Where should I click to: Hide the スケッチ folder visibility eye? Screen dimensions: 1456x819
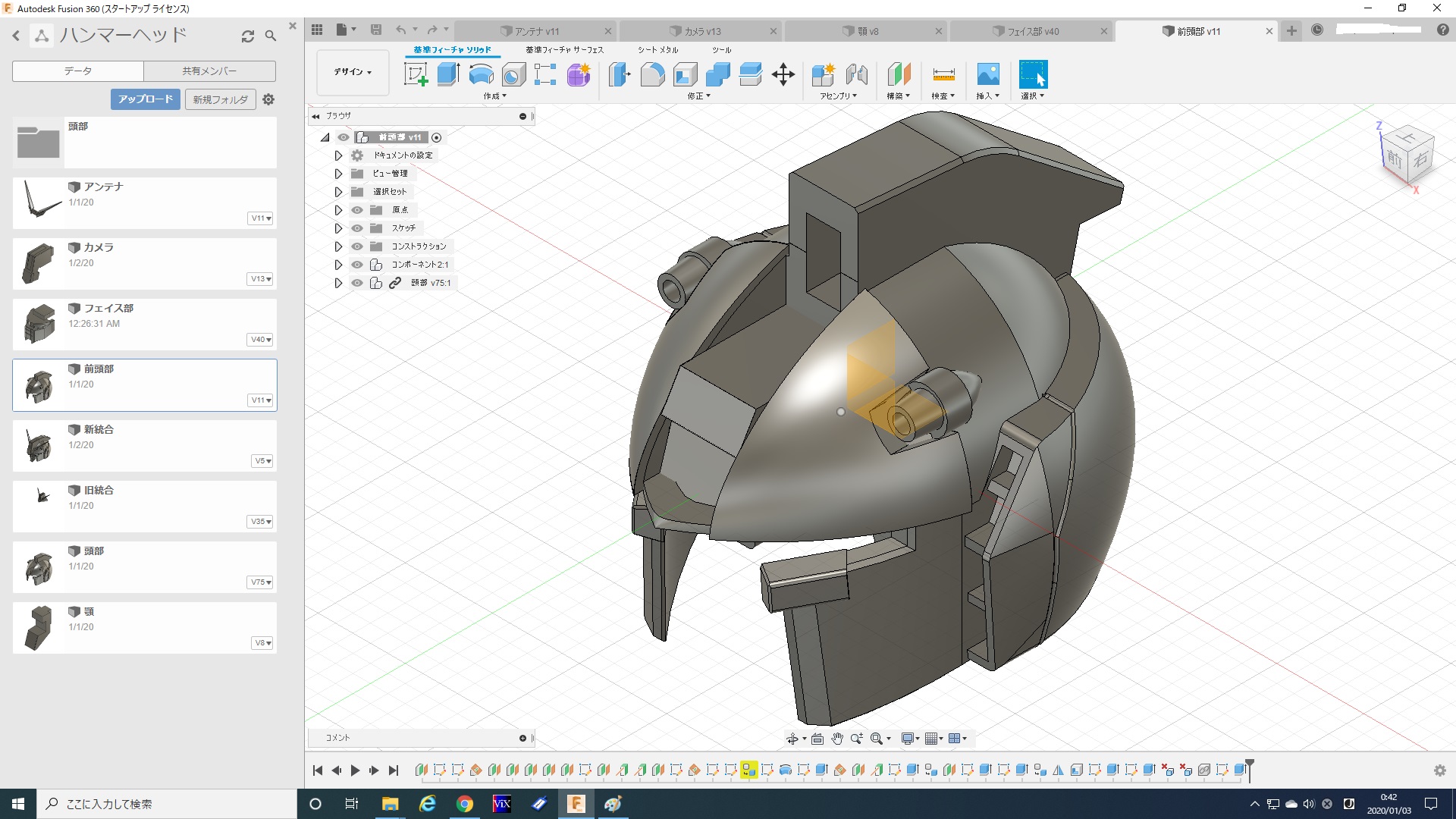[x=357, y=228]
